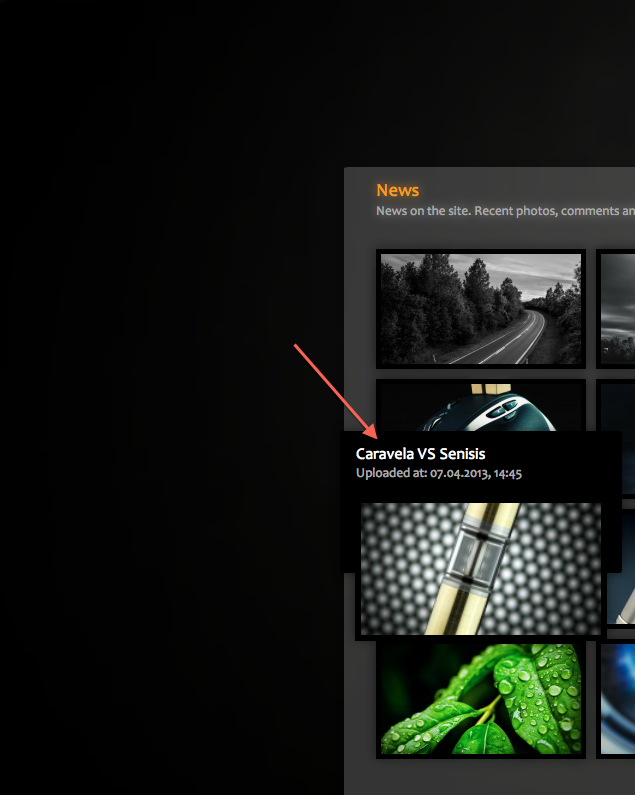The width and height of the screenshot is (635, 795).
Task: Click the orange 'News' heading
Action: (398, 190)
